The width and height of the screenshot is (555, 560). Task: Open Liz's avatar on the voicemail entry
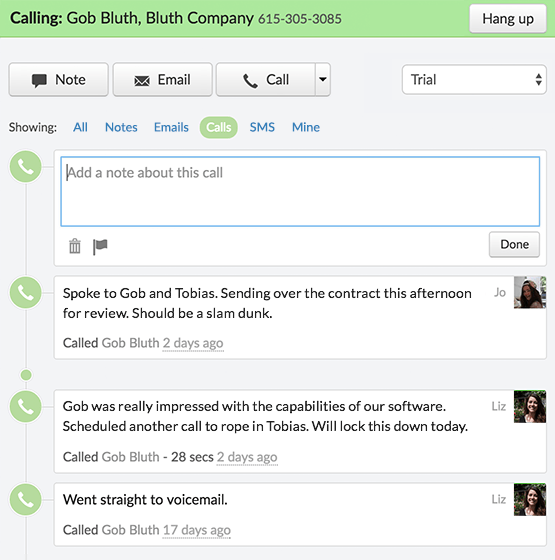530,499
